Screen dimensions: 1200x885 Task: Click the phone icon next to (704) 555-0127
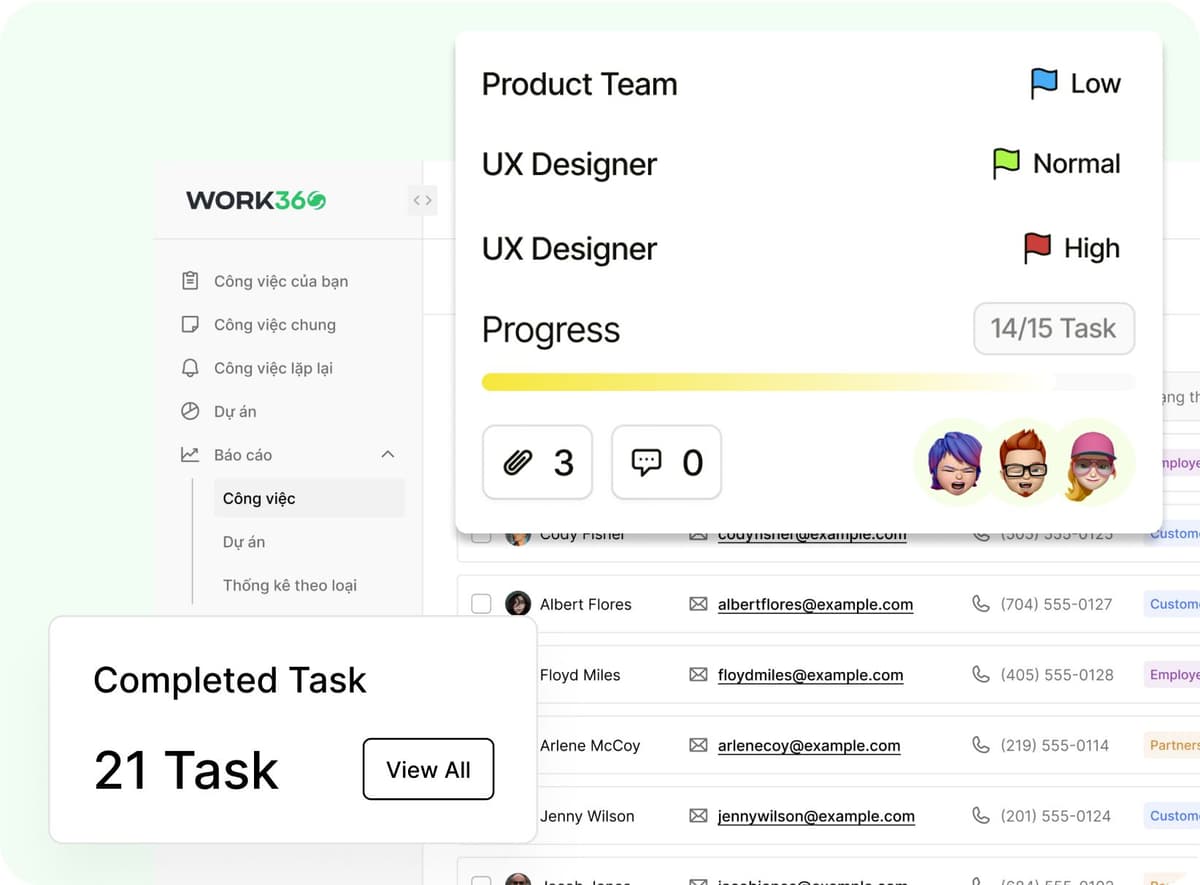point(981,604)
